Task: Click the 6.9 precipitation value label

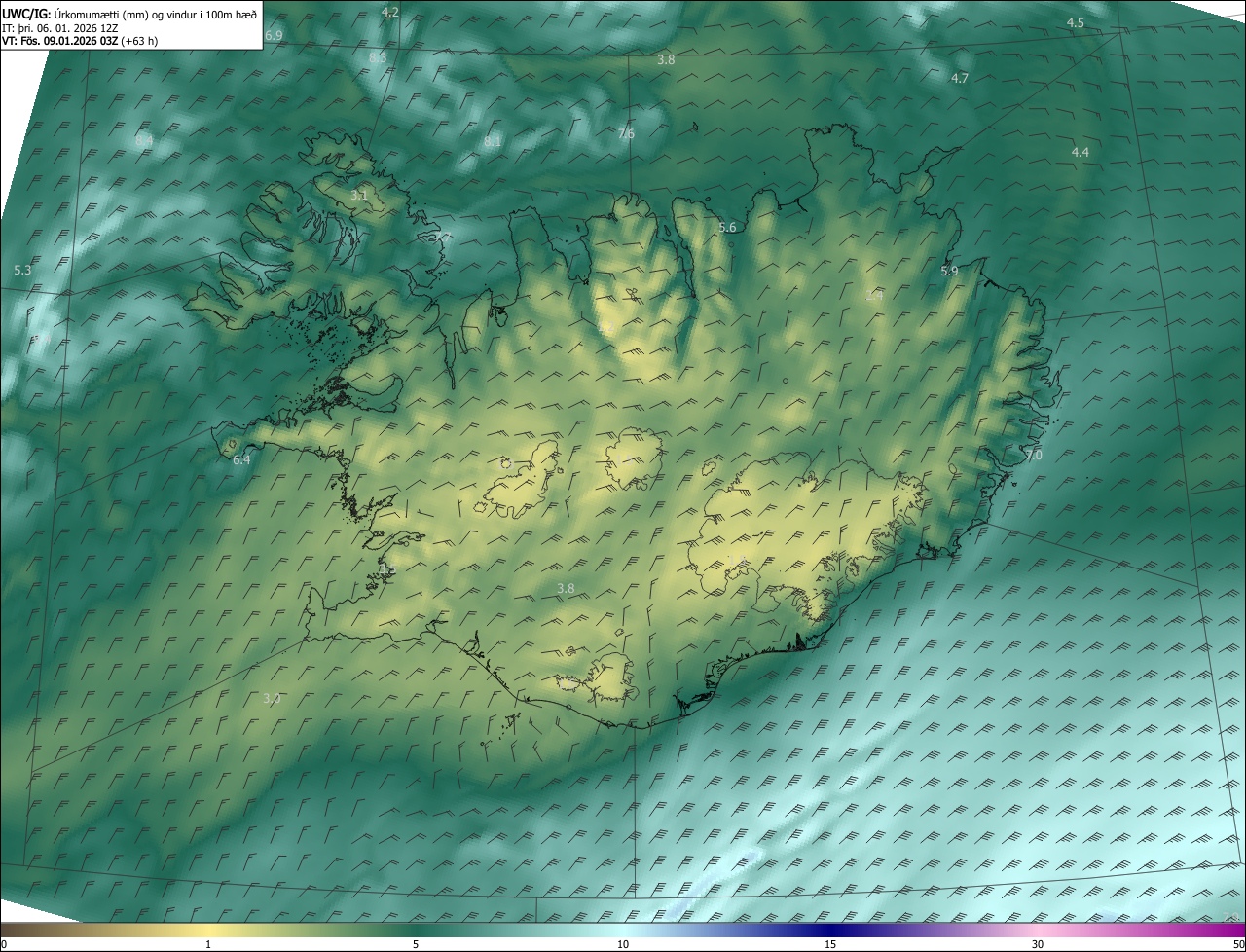Action: coord(274,35)
